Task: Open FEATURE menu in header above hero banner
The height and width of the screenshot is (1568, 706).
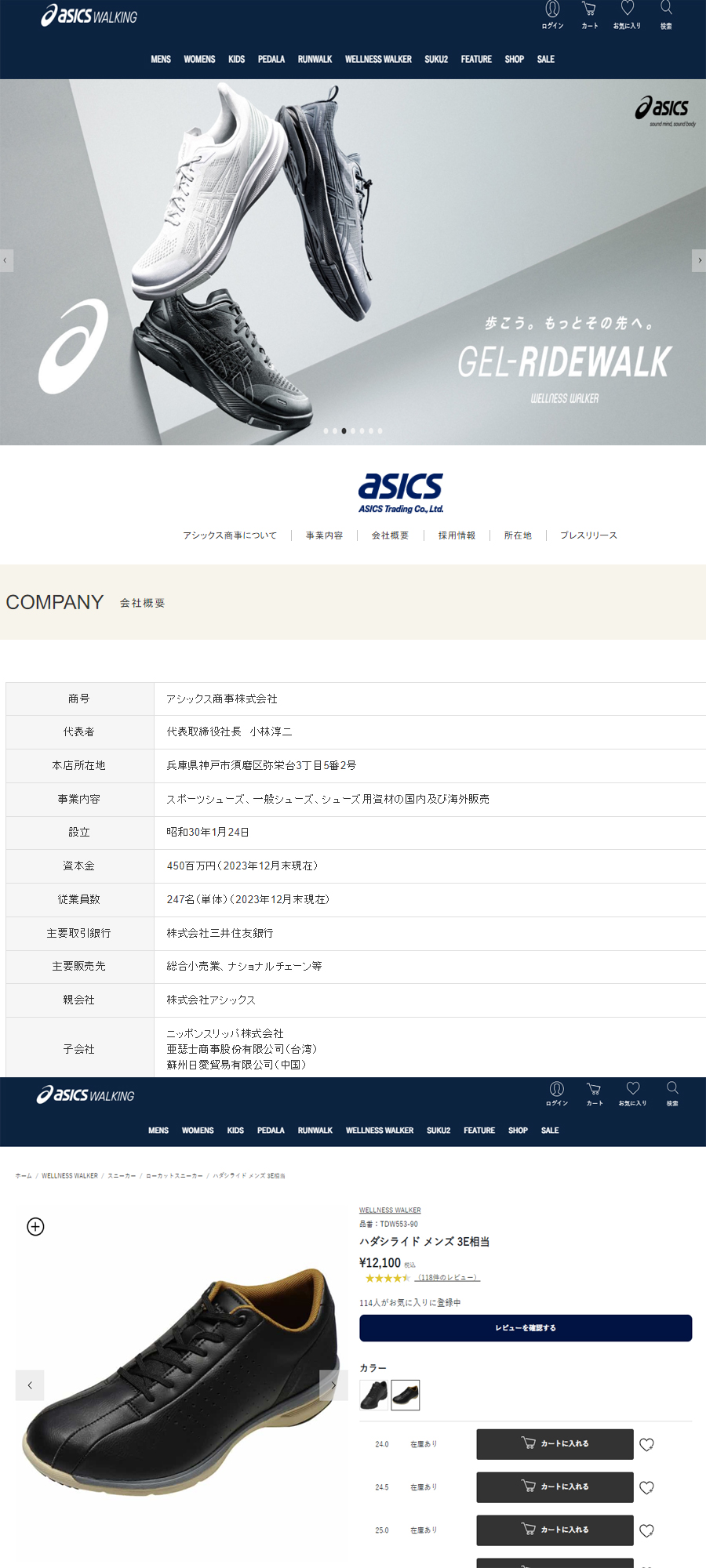Action: [x=476, y=60]
